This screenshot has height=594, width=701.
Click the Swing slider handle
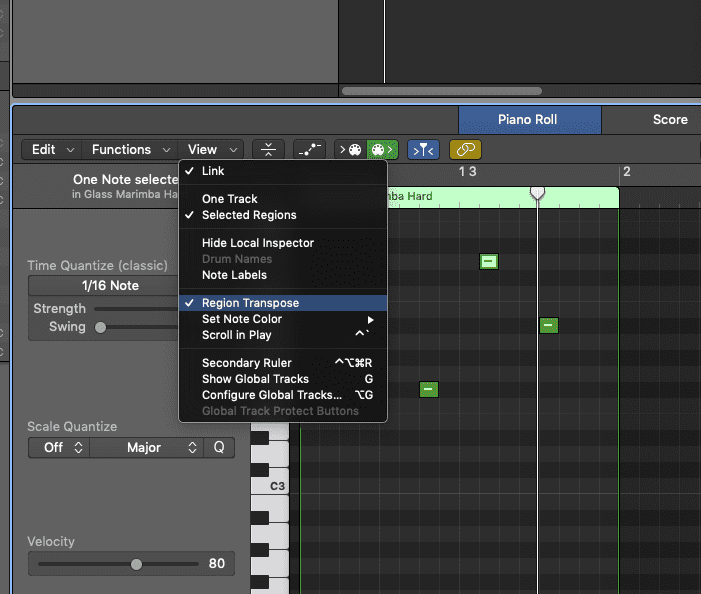click(x=101, y=328)
